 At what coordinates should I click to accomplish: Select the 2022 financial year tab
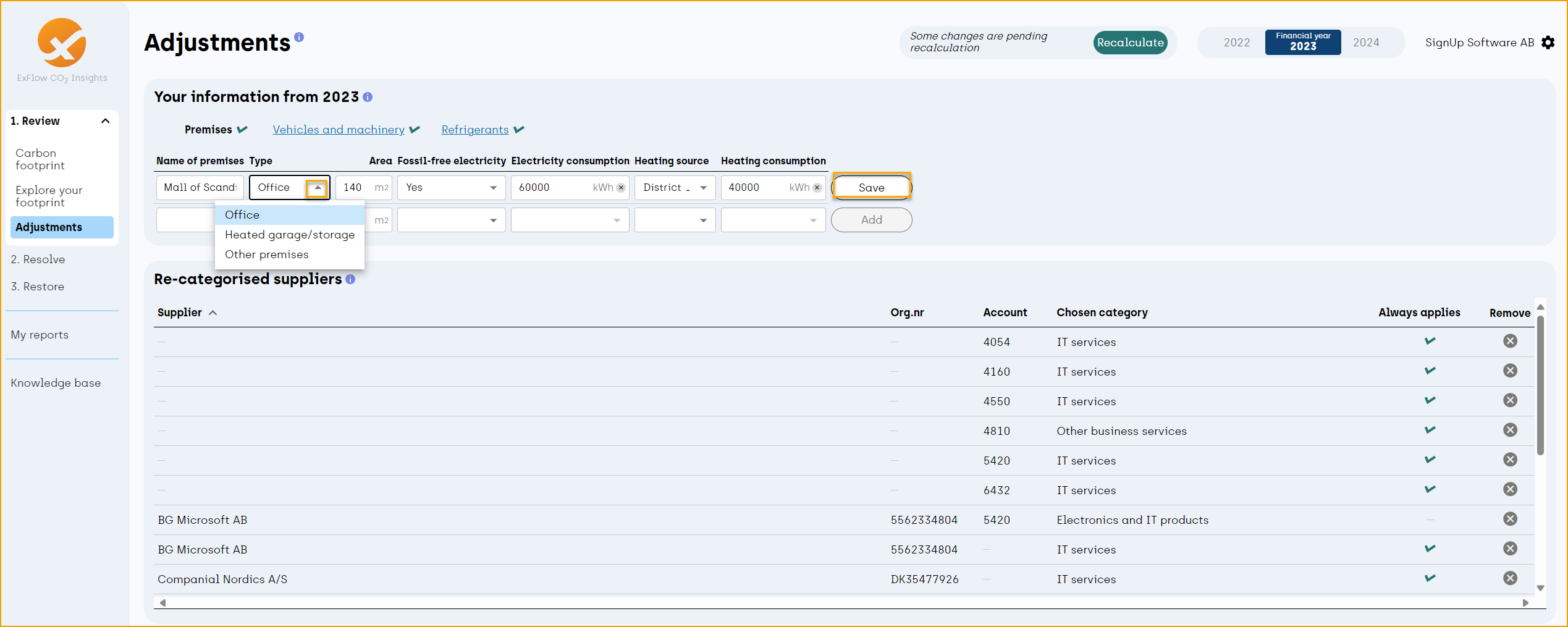(1236, 42)
